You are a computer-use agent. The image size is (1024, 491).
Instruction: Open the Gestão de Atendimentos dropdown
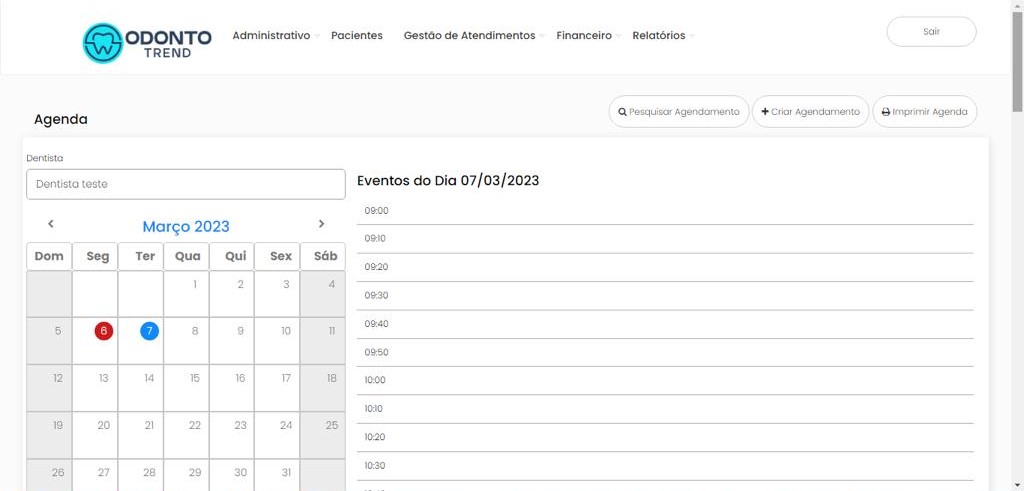tap(469, 35)
